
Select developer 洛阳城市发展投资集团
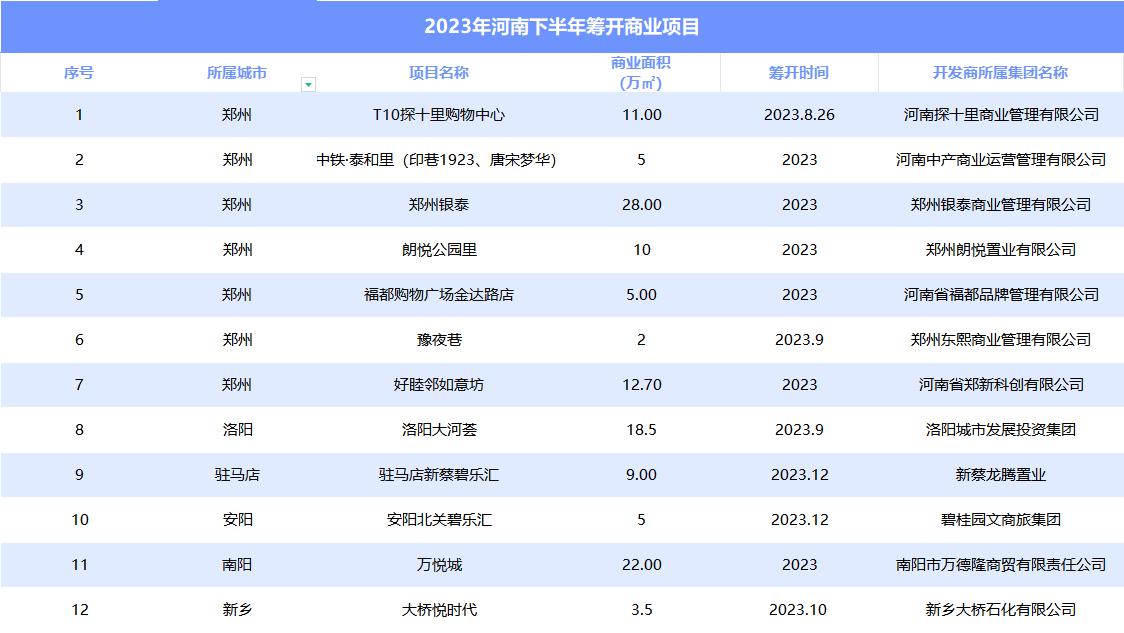pyautogui.click(x=1001, y=430)
